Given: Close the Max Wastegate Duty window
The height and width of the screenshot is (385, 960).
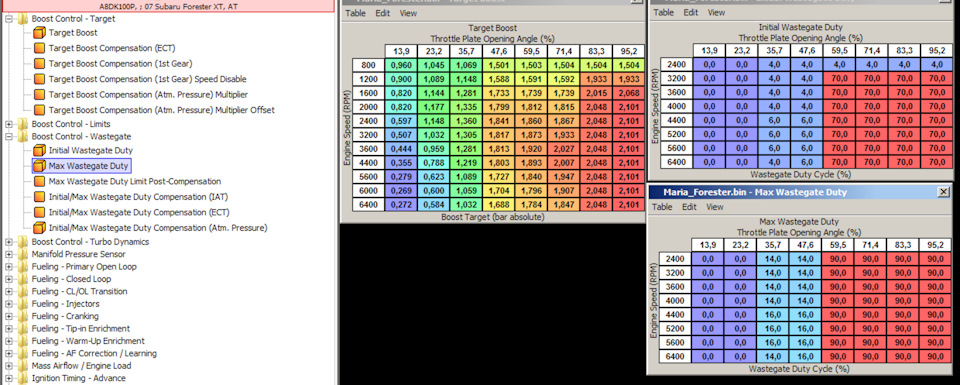Looking at the screenshot, I should click(x=943, y=192).
